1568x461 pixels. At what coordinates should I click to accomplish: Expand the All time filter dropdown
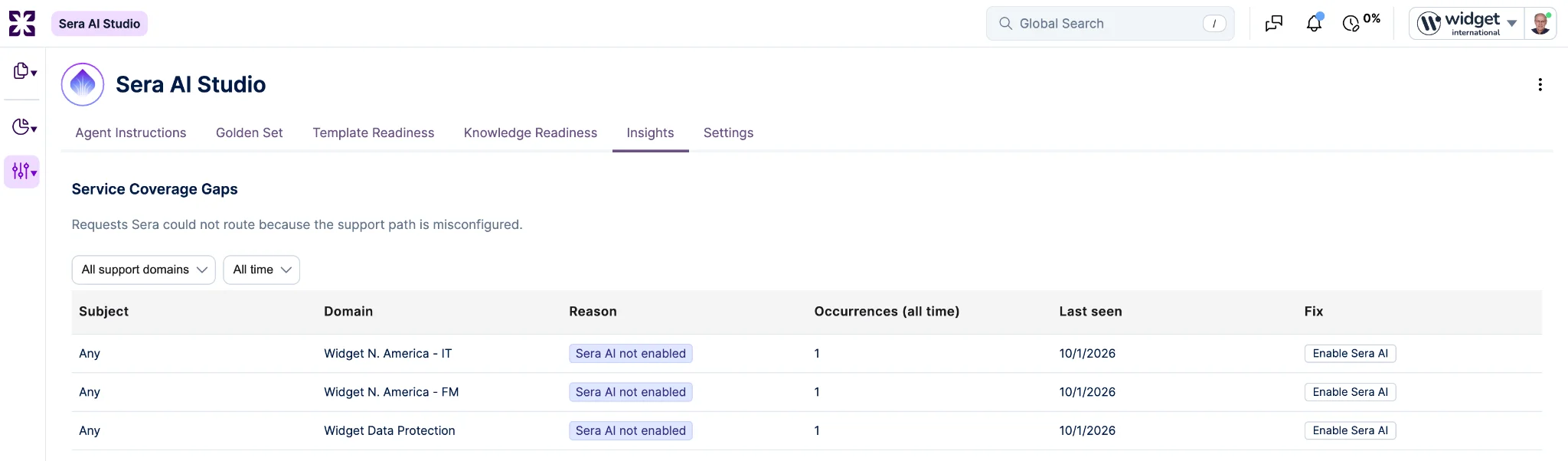pos(262,270)
